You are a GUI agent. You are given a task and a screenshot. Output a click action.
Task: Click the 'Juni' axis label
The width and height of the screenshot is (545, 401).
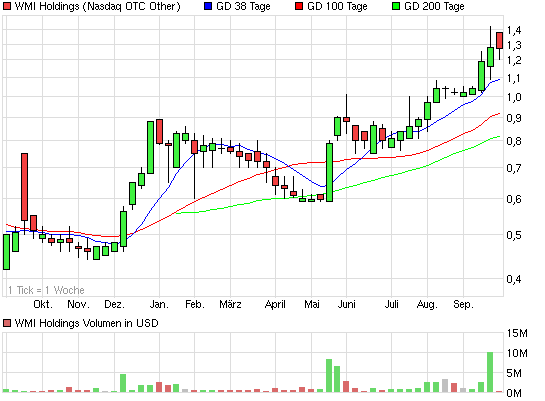[347, 304]
